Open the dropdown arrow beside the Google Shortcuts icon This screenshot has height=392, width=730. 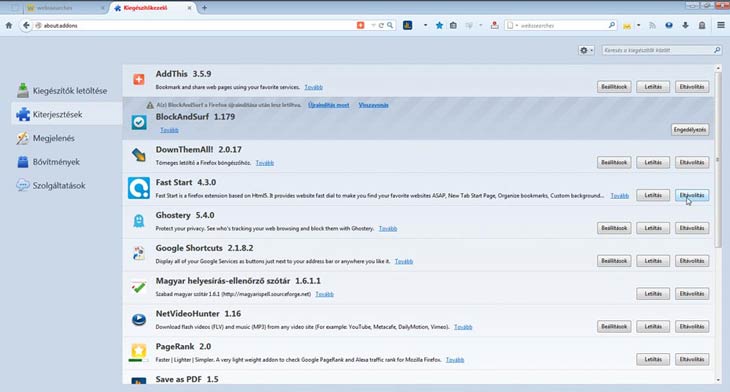pos(425,26)
